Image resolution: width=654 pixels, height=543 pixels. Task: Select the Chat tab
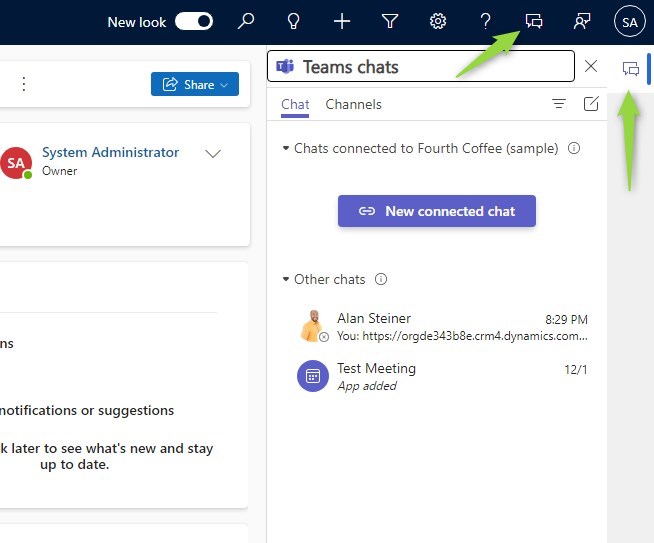(x=295, y=104)
